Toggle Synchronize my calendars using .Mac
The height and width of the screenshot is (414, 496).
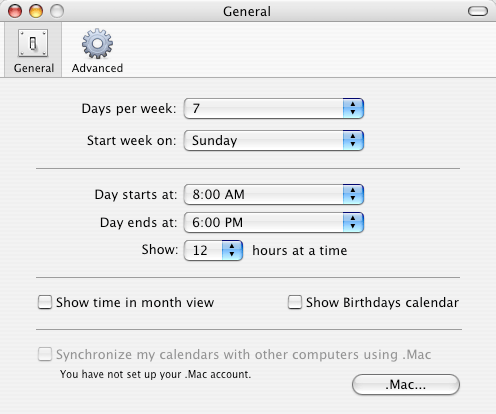45,354
